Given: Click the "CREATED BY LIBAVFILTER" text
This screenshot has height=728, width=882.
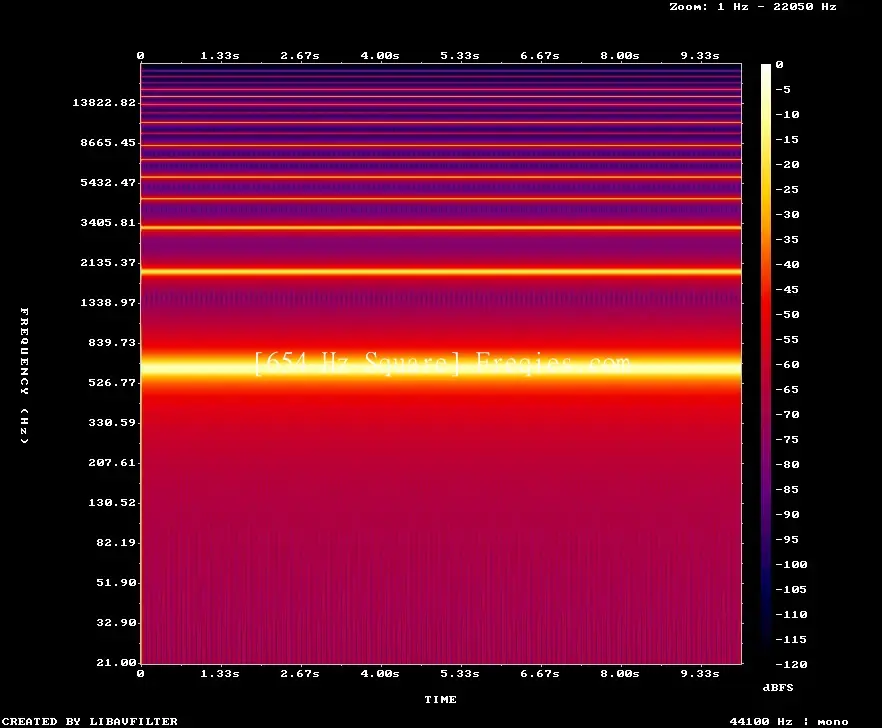Looking at the screenshot, I should point(90,721).
